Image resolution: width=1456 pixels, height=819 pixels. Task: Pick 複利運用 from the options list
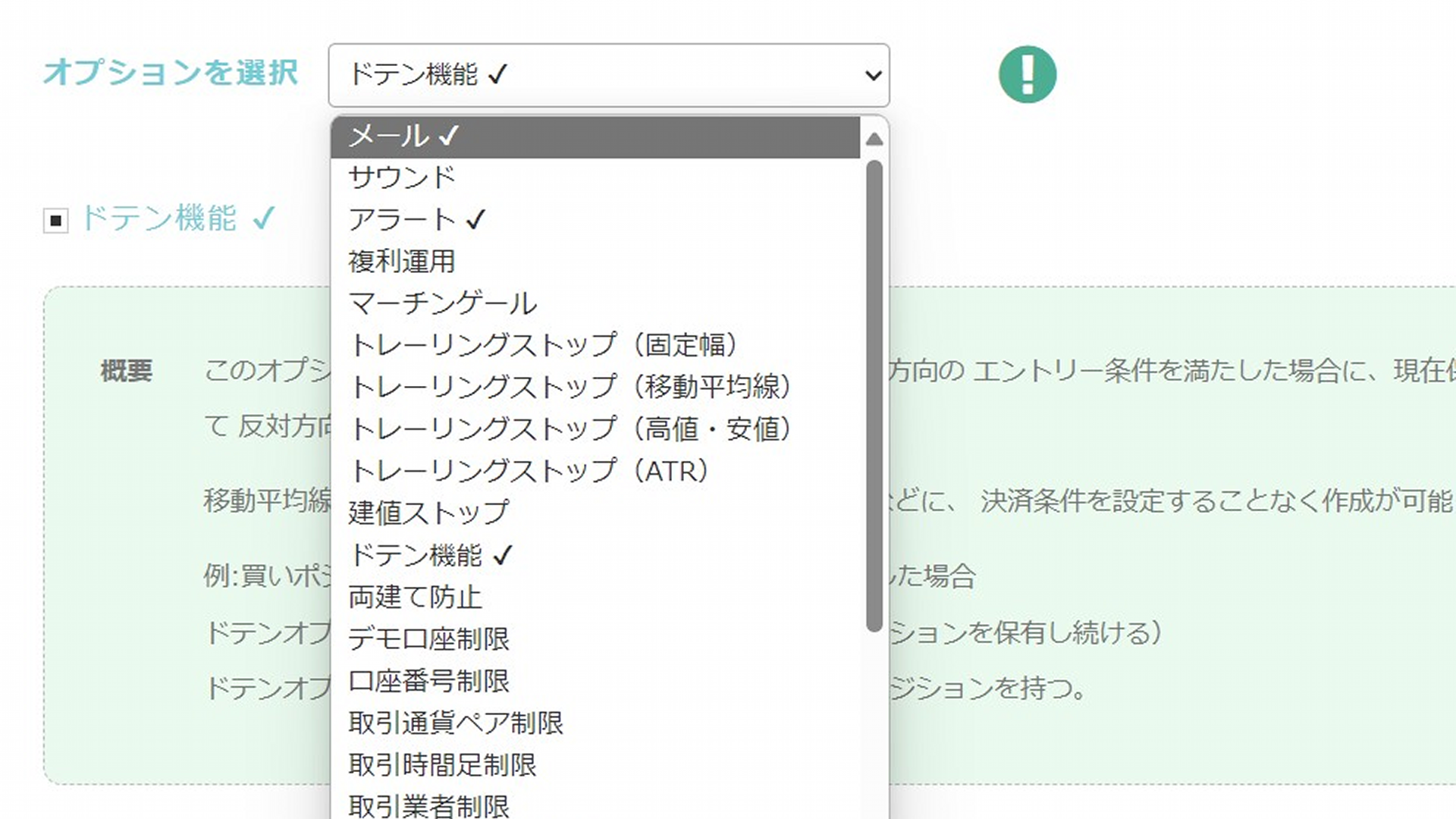[x=595, y=262]
